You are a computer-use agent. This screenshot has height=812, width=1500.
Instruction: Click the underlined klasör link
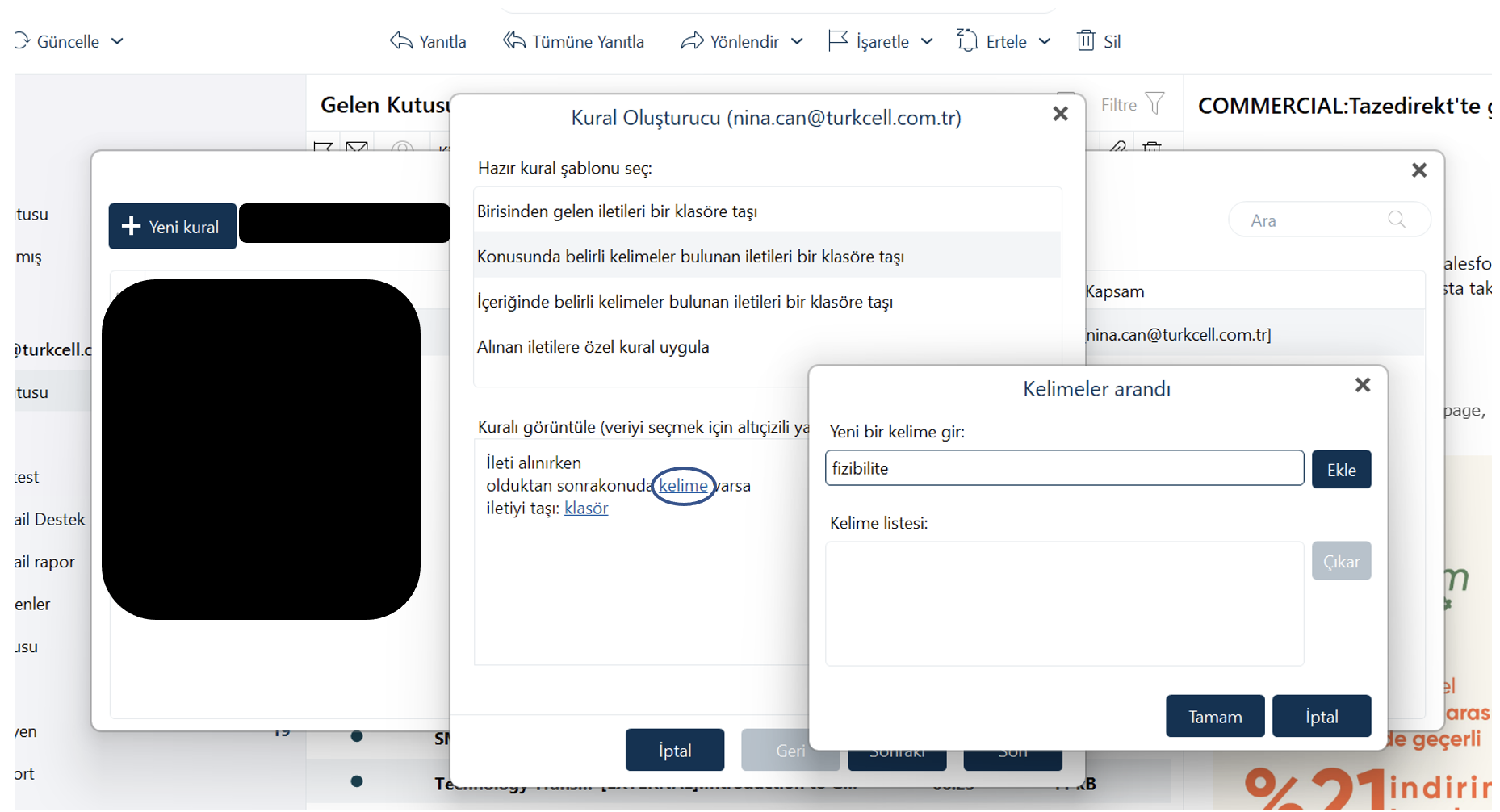click(x=586, y=508)
